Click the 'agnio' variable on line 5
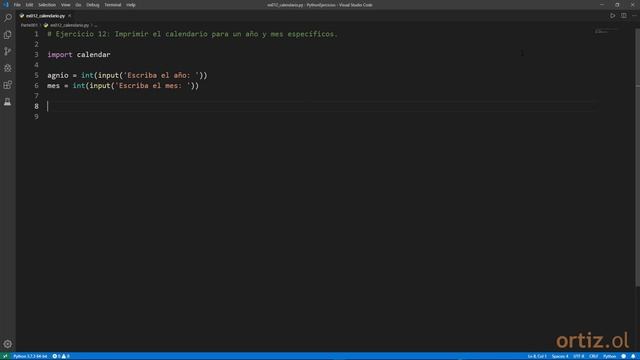The height and width of the screenshot is (360, 640). point(58,76)
